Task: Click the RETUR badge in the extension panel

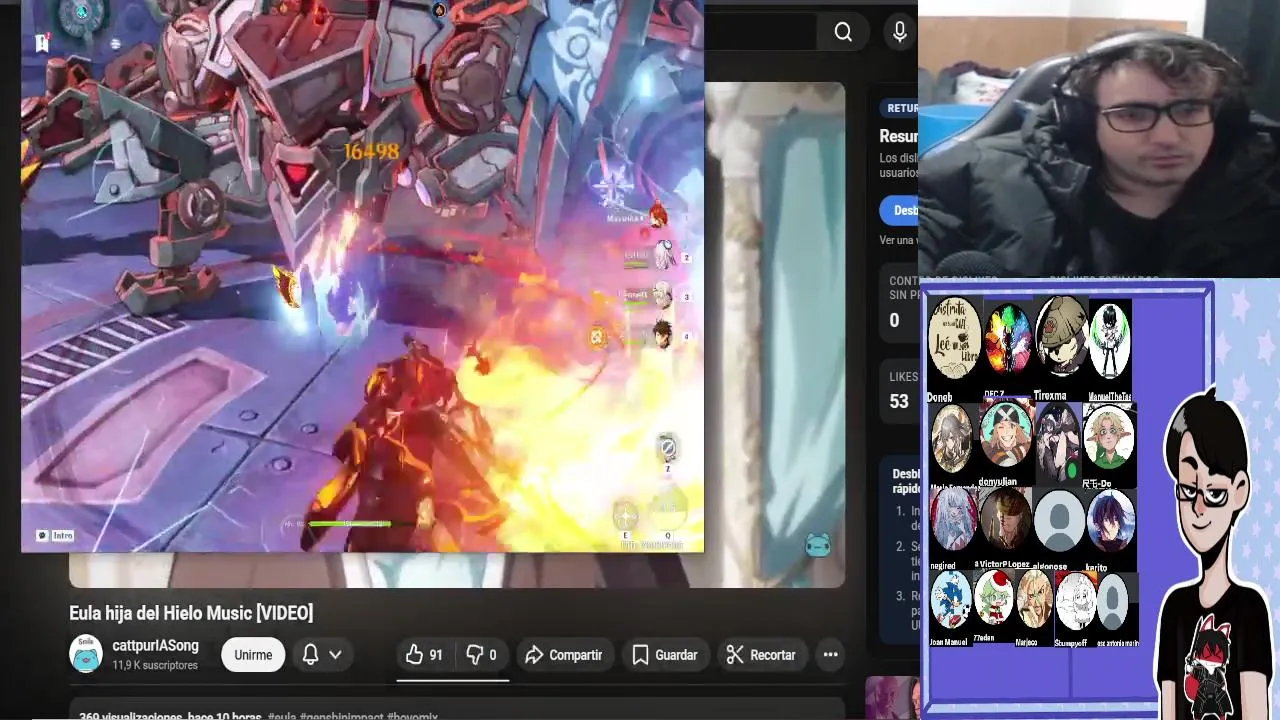Action: [901, 108]
